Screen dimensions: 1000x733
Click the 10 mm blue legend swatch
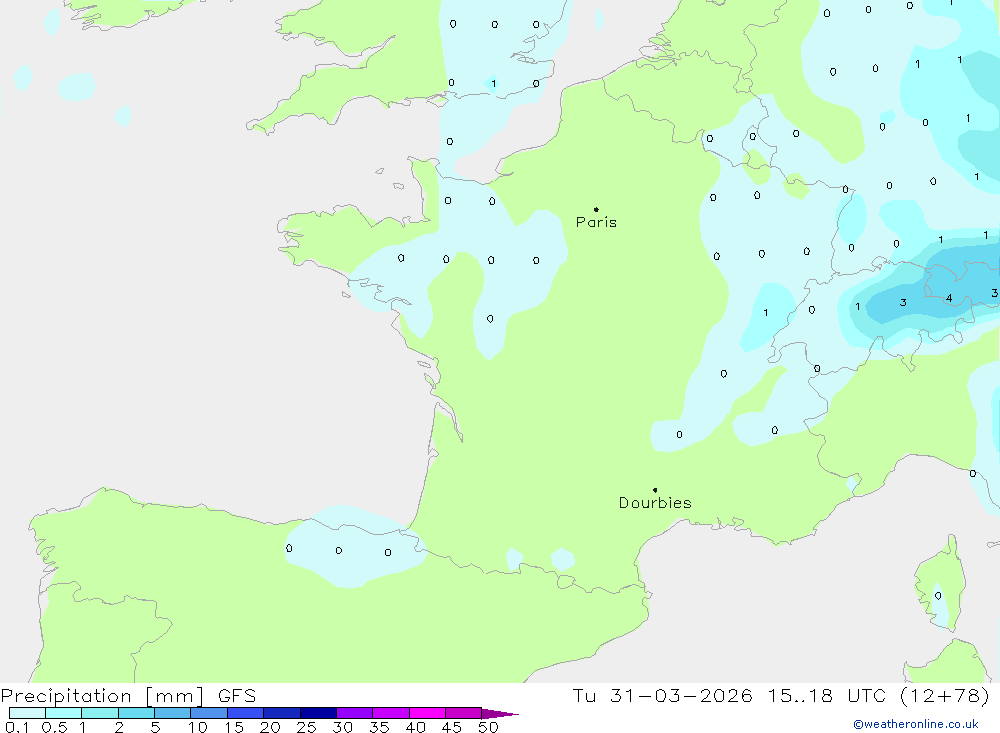coord(209,713)
